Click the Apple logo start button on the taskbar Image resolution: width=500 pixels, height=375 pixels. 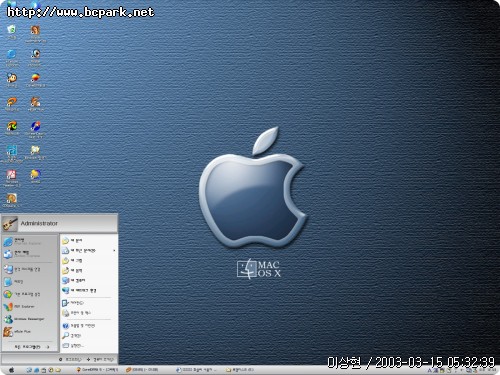(12, 370)
